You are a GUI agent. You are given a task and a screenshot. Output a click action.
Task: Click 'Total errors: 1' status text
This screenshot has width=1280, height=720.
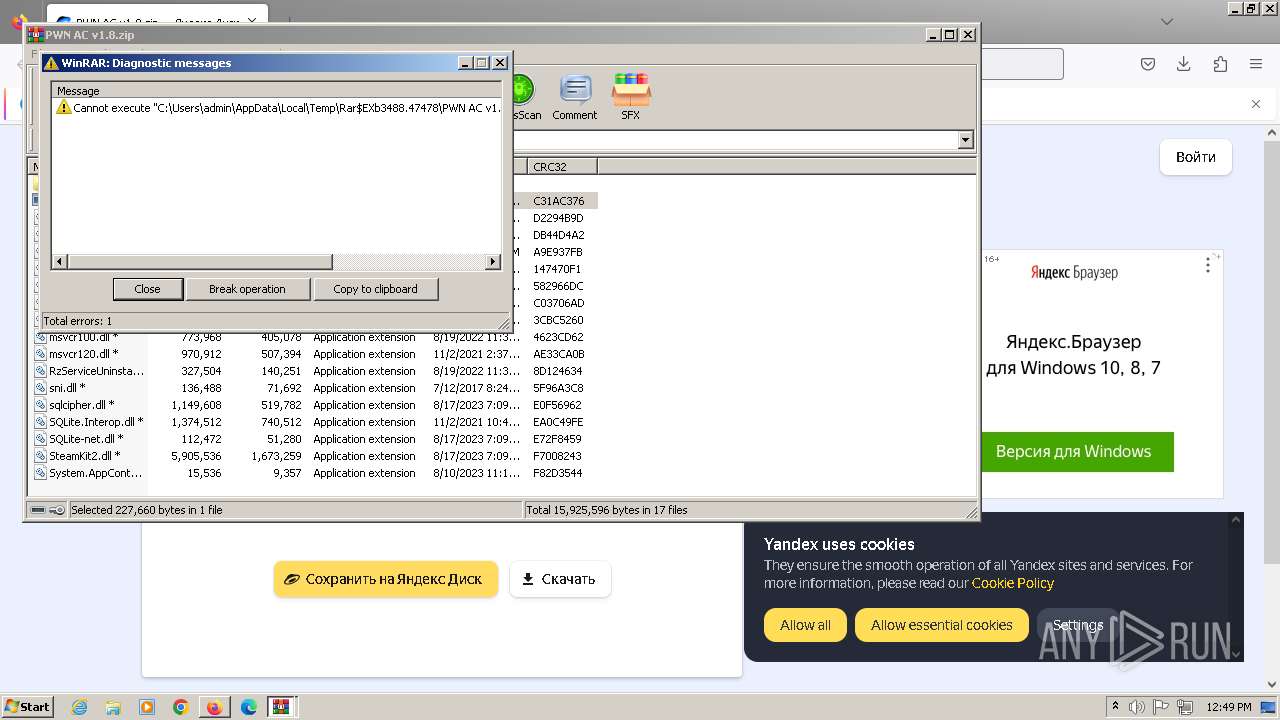(77, 321)
